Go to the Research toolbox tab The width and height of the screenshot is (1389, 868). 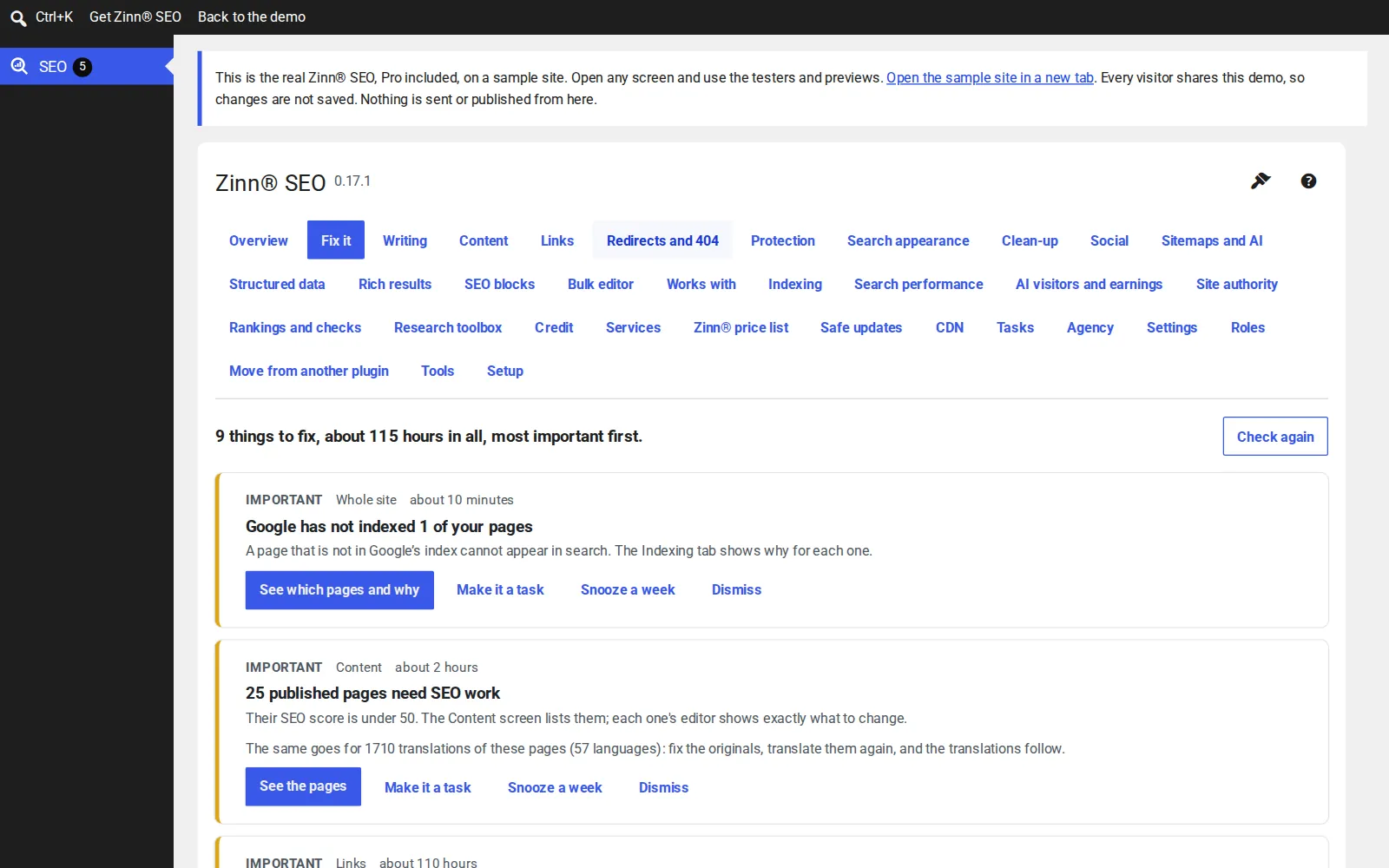pos(448,327)
